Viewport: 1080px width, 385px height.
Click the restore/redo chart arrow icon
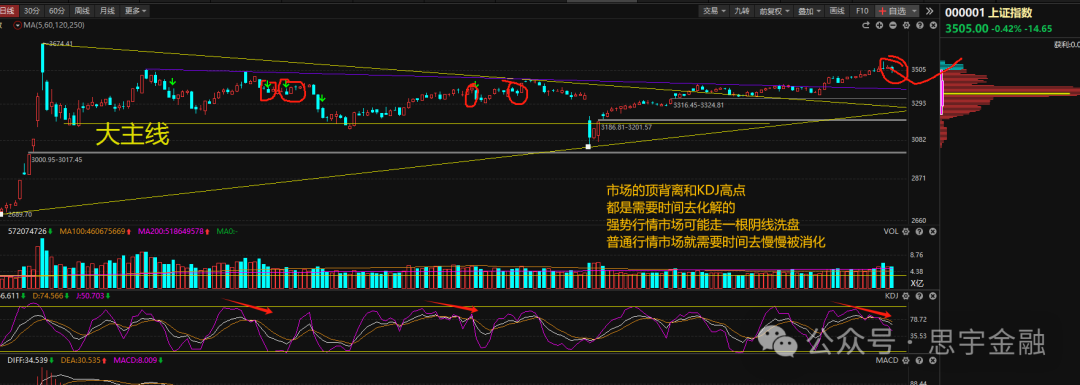pos(866,25)
